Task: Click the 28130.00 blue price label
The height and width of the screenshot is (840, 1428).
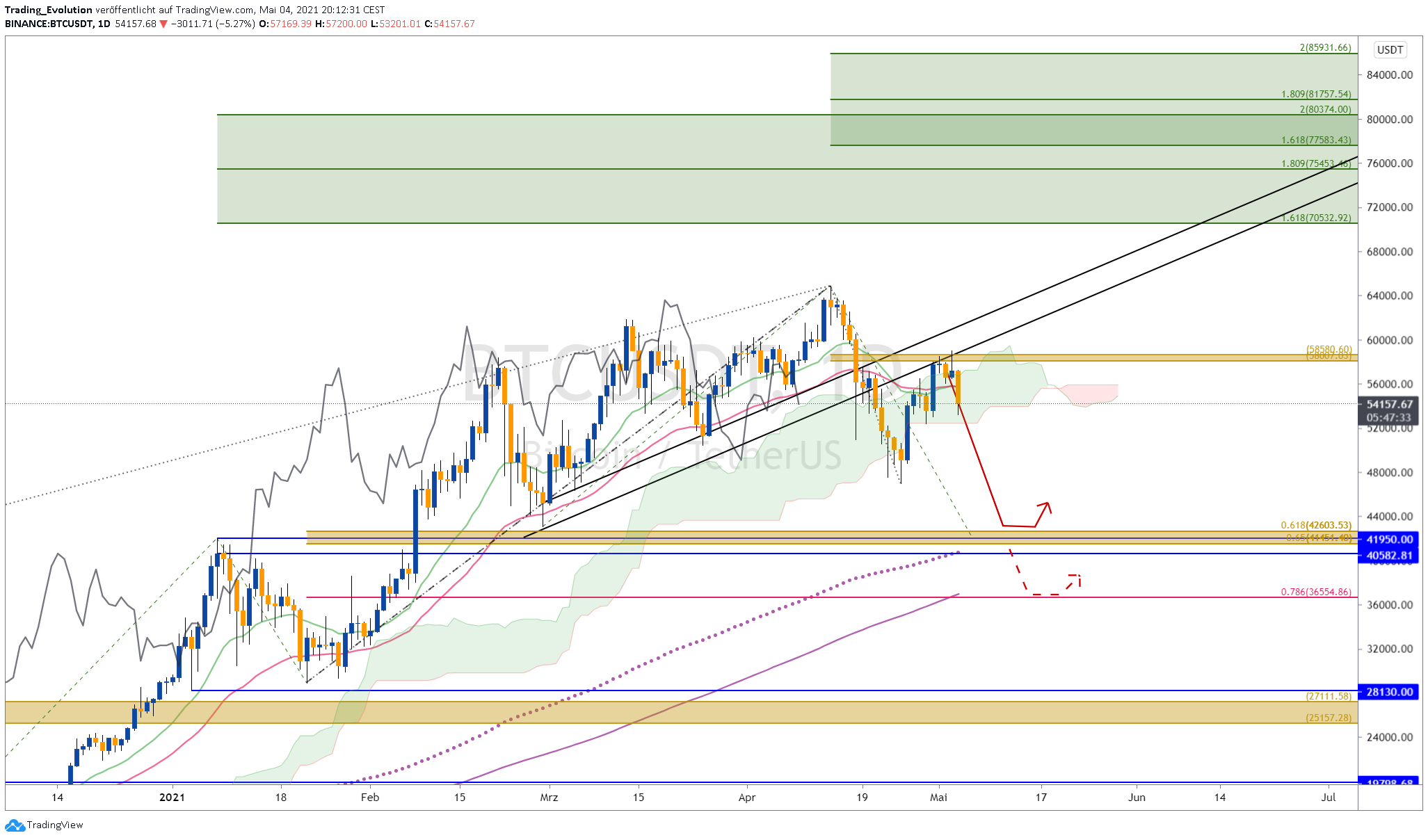Action: click(x=1389, y=692)
